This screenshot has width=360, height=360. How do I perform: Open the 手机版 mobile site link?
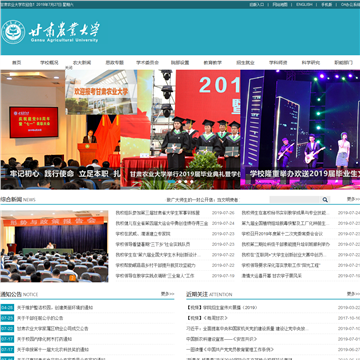coord(327,5)
